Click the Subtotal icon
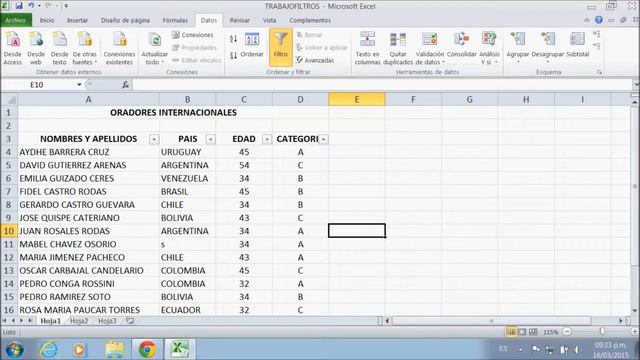Viewport: 640px width, 360px height. (x=578, y=40)
